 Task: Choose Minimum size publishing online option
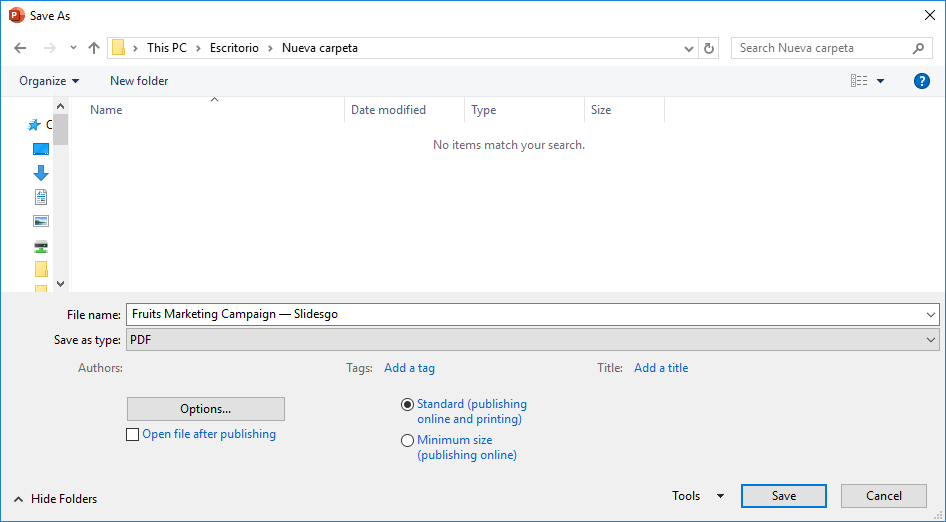407,440
